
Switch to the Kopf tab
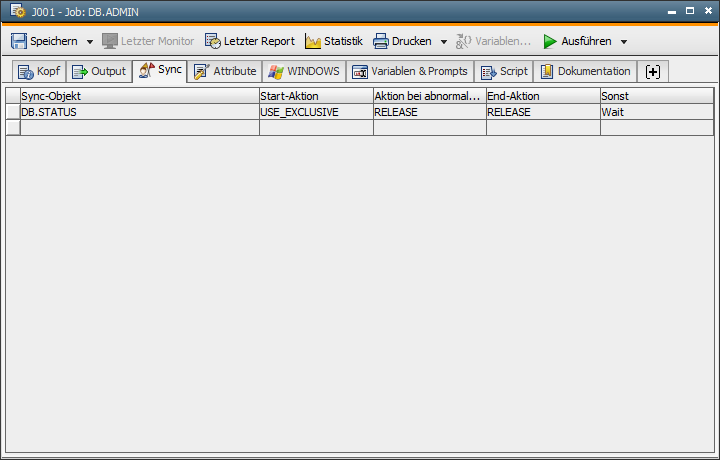[39, 71]
